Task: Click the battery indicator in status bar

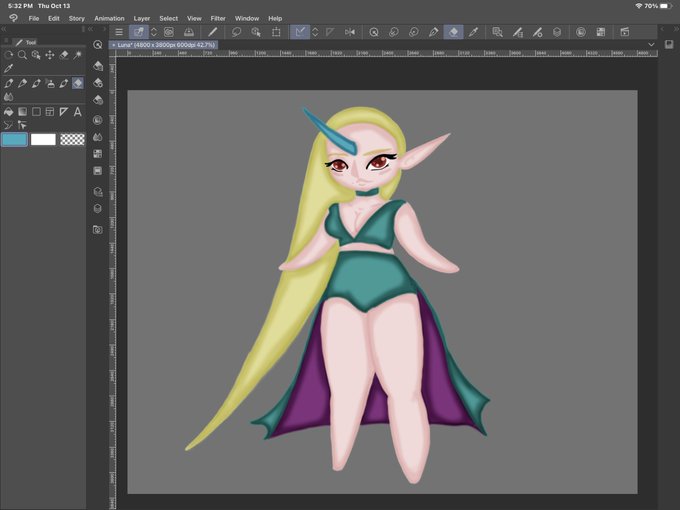Action: [667, 6]
